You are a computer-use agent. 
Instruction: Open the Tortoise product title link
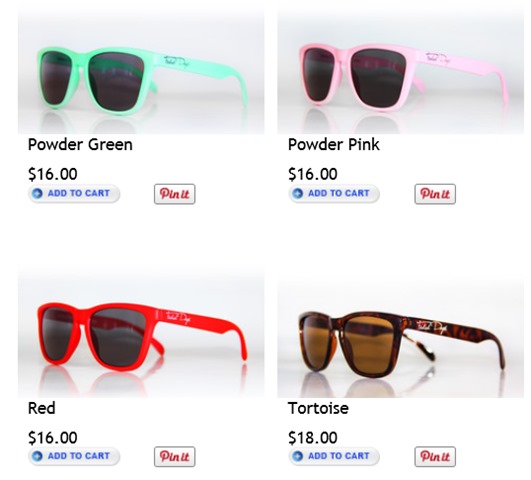pos(318,408)
